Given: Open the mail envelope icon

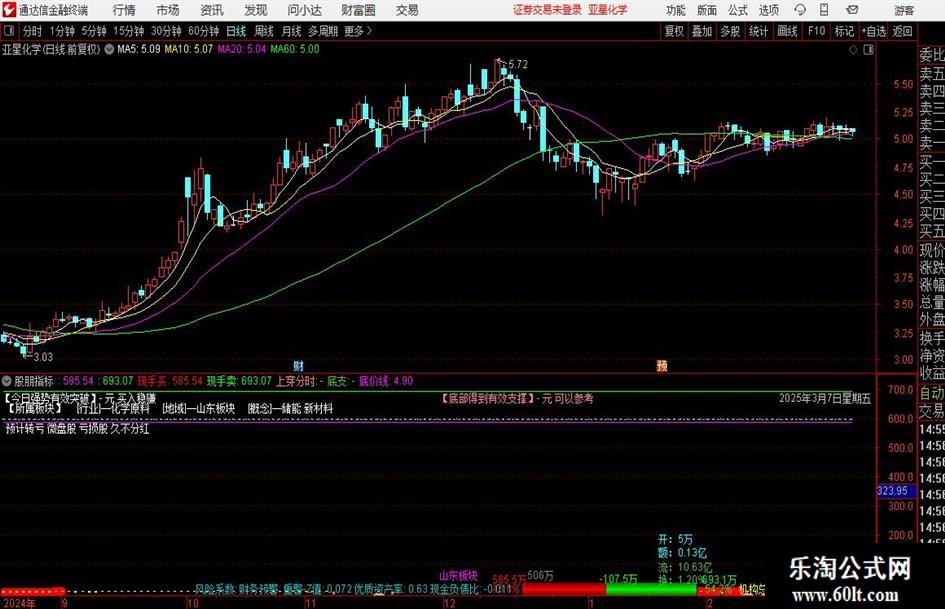Looking at the screenshot, I should pyautogui.click(x=852, y=10).
